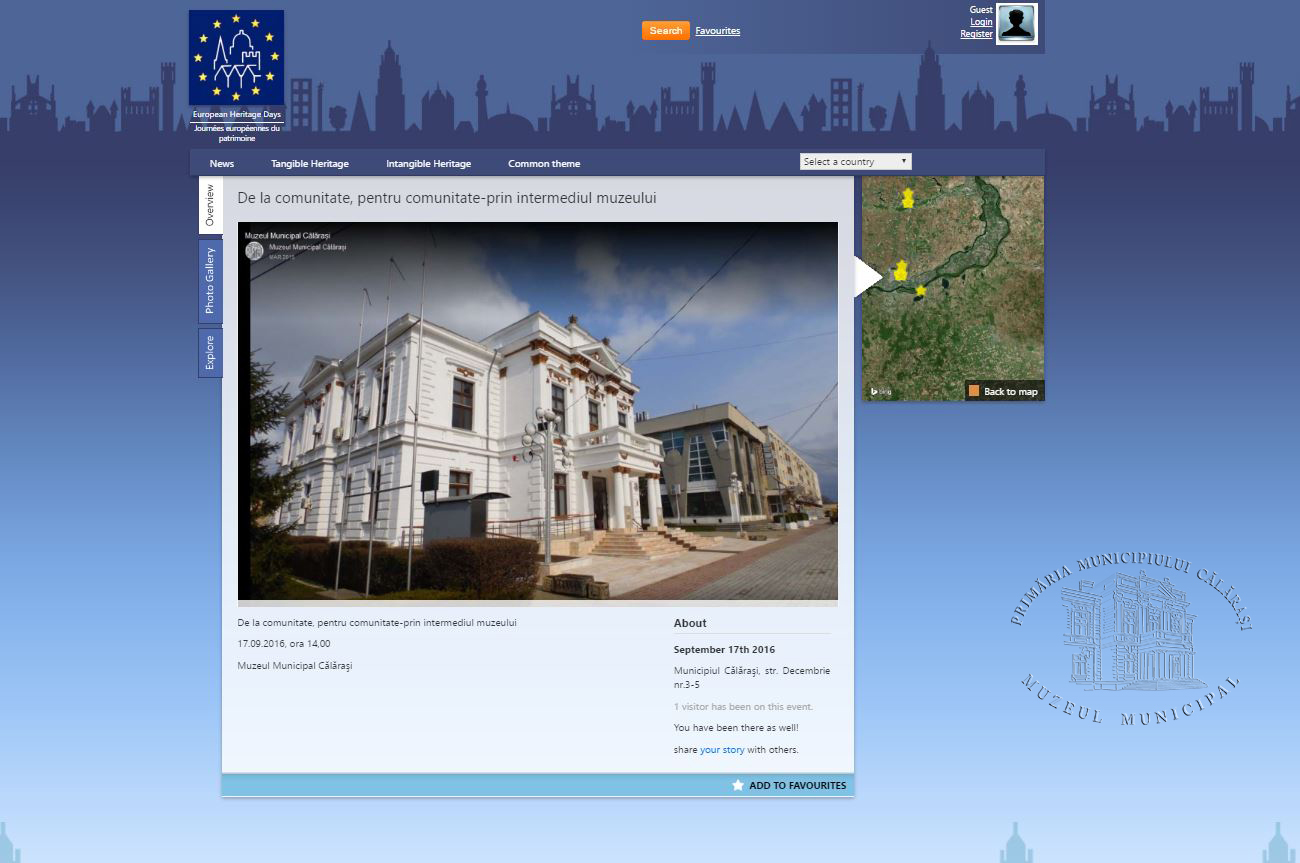
Task: Open the Select a country dropdown
Action: tap(855, 161)
